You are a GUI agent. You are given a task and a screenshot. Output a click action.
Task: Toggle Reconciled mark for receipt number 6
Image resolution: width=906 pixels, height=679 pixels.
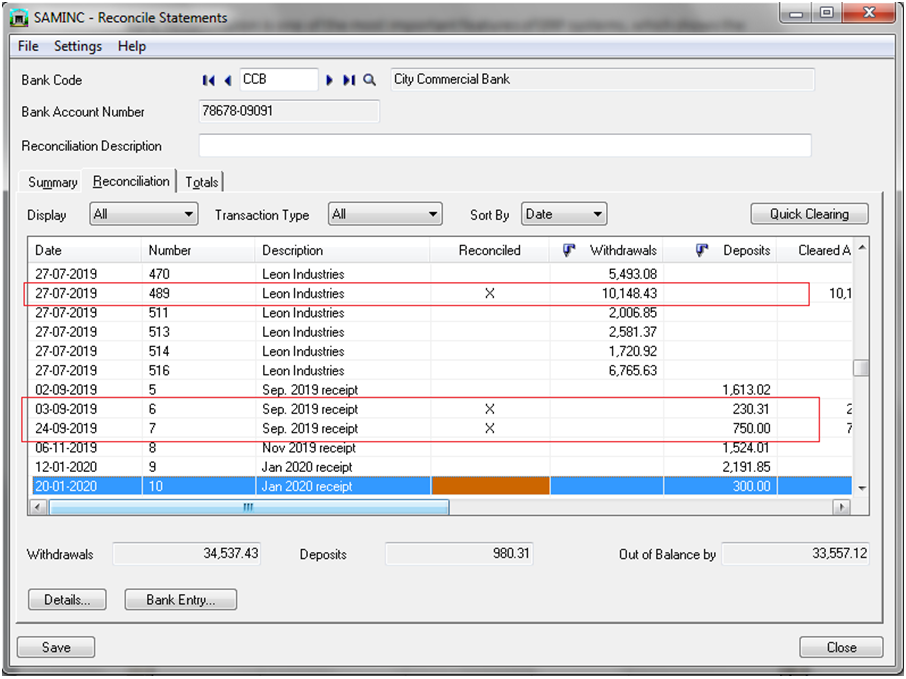click(x=489, y=409)
